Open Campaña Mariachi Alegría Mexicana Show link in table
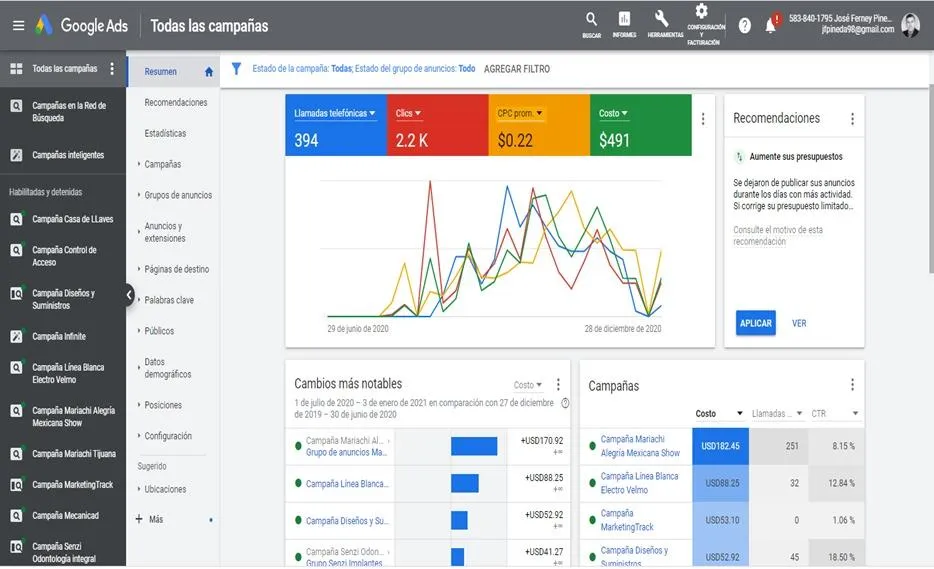Image resolution: width=934 pixels, height=569 pixels. (640, 446)
